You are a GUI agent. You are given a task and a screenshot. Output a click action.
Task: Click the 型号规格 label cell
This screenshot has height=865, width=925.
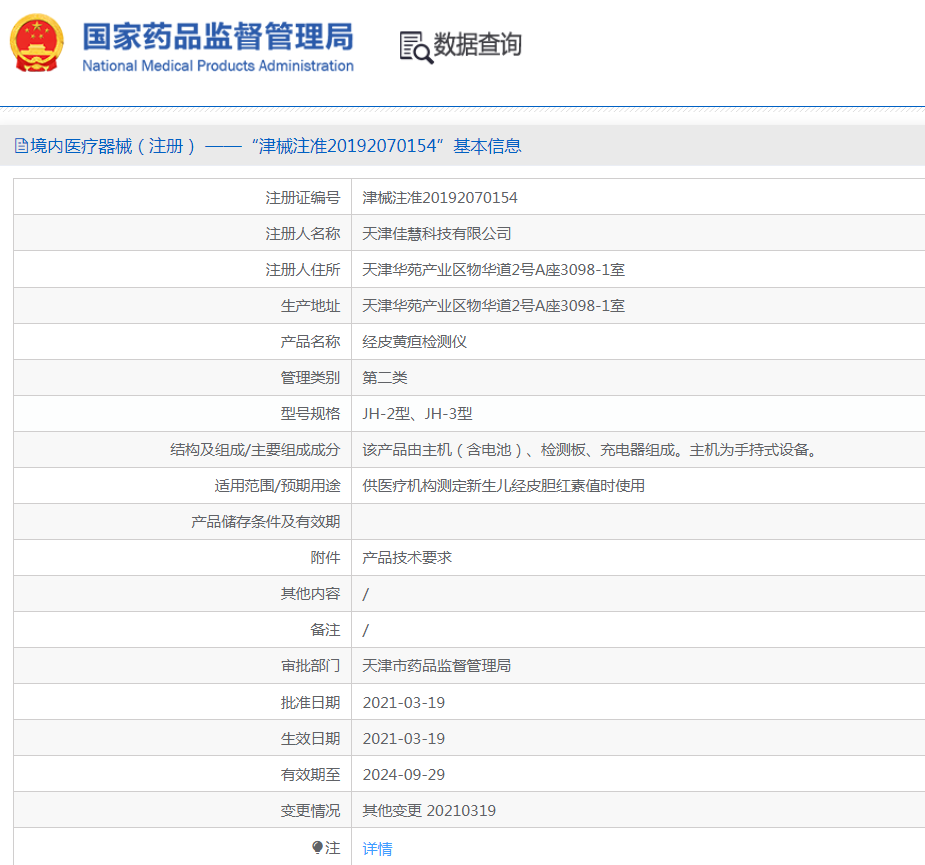(182, 413)
